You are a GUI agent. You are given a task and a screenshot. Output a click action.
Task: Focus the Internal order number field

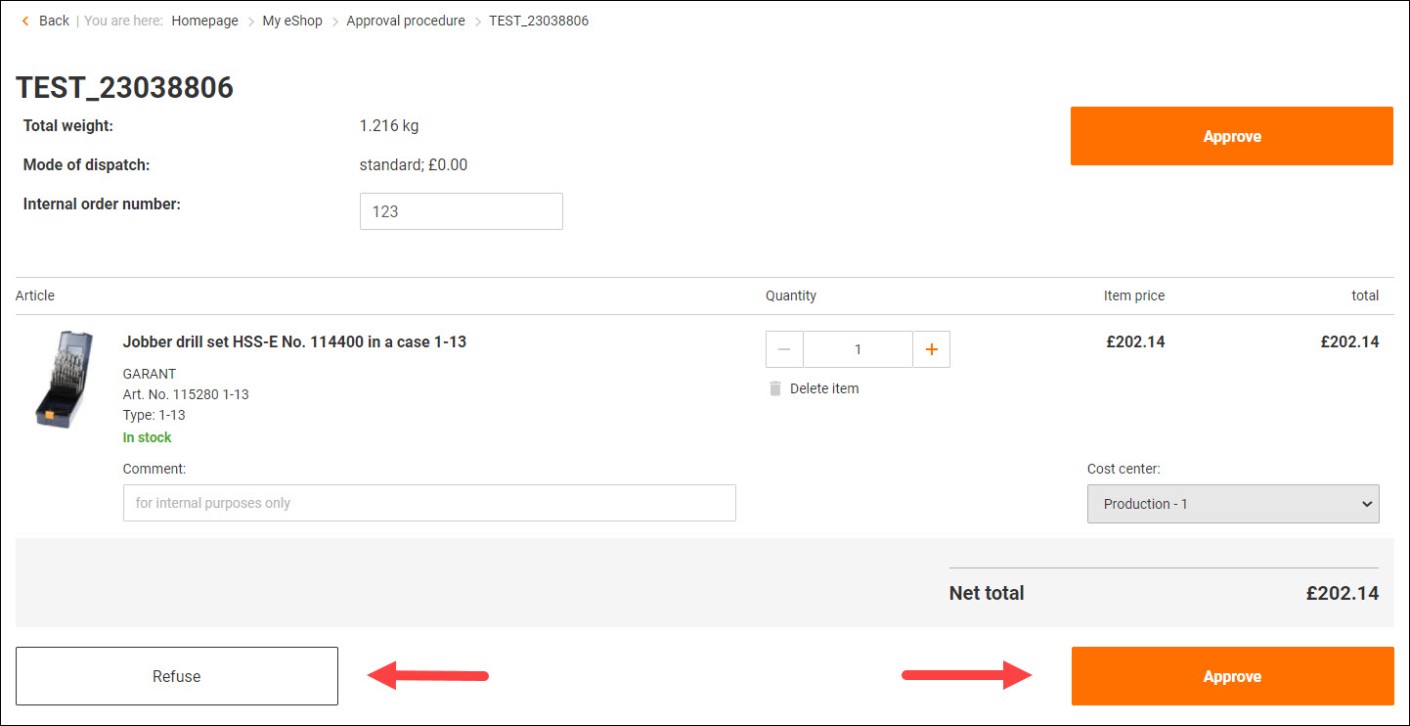[x=461, y=212]
